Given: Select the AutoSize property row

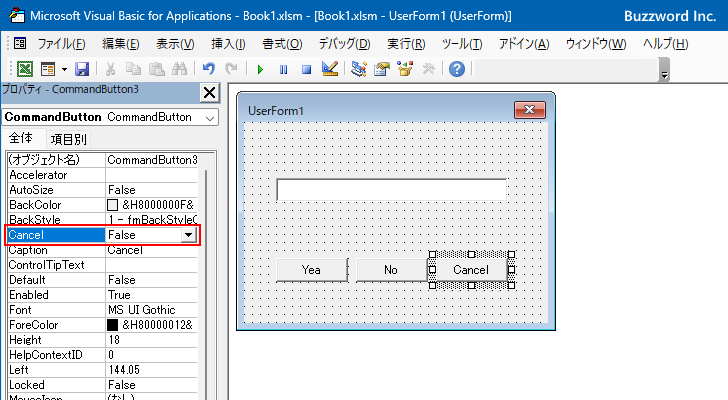Looking at the screenshot, I should coord(103,190).
